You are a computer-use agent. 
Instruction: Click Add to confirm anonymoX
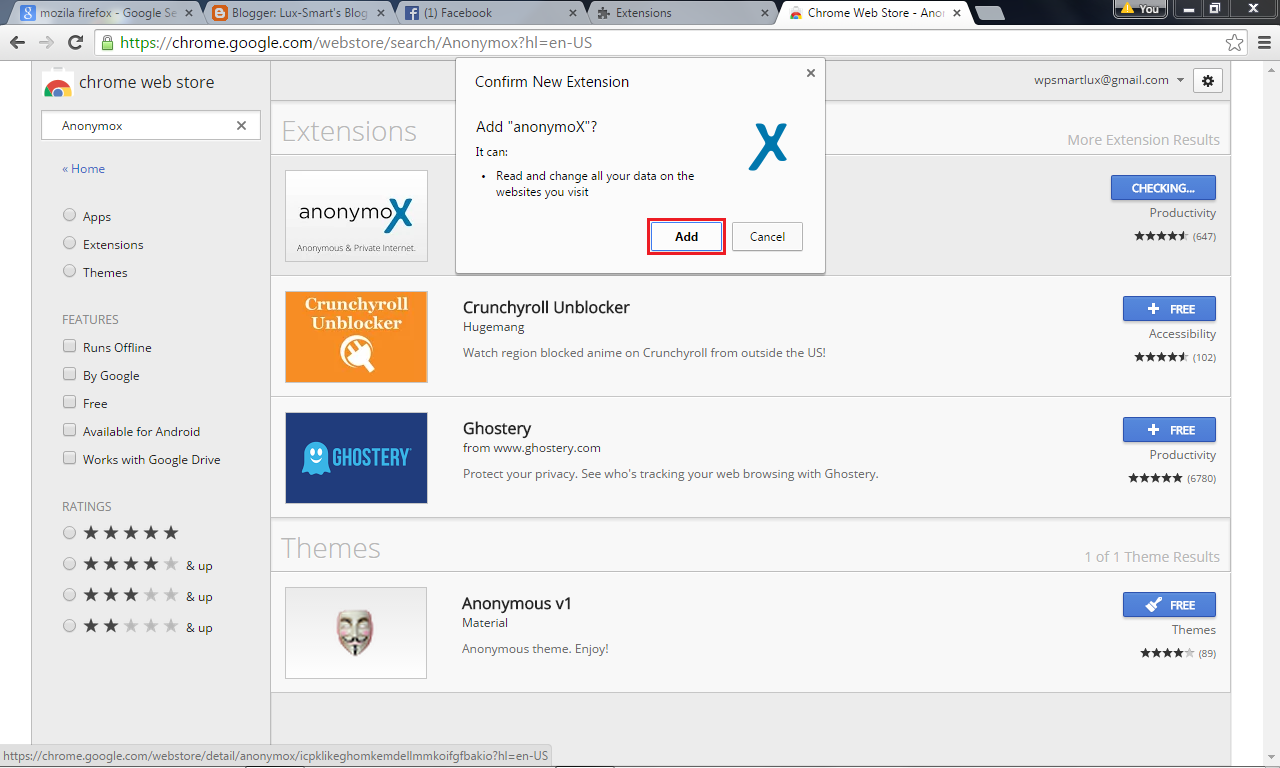tap(686, 237)
